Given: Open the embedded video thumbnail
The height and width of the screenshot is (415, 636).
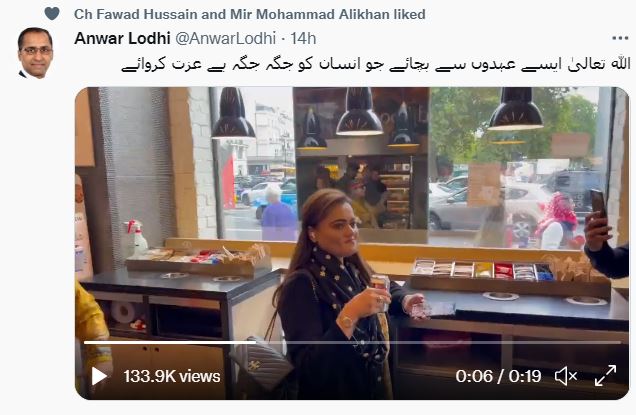Looking at the screenshot, I should 352,243.
